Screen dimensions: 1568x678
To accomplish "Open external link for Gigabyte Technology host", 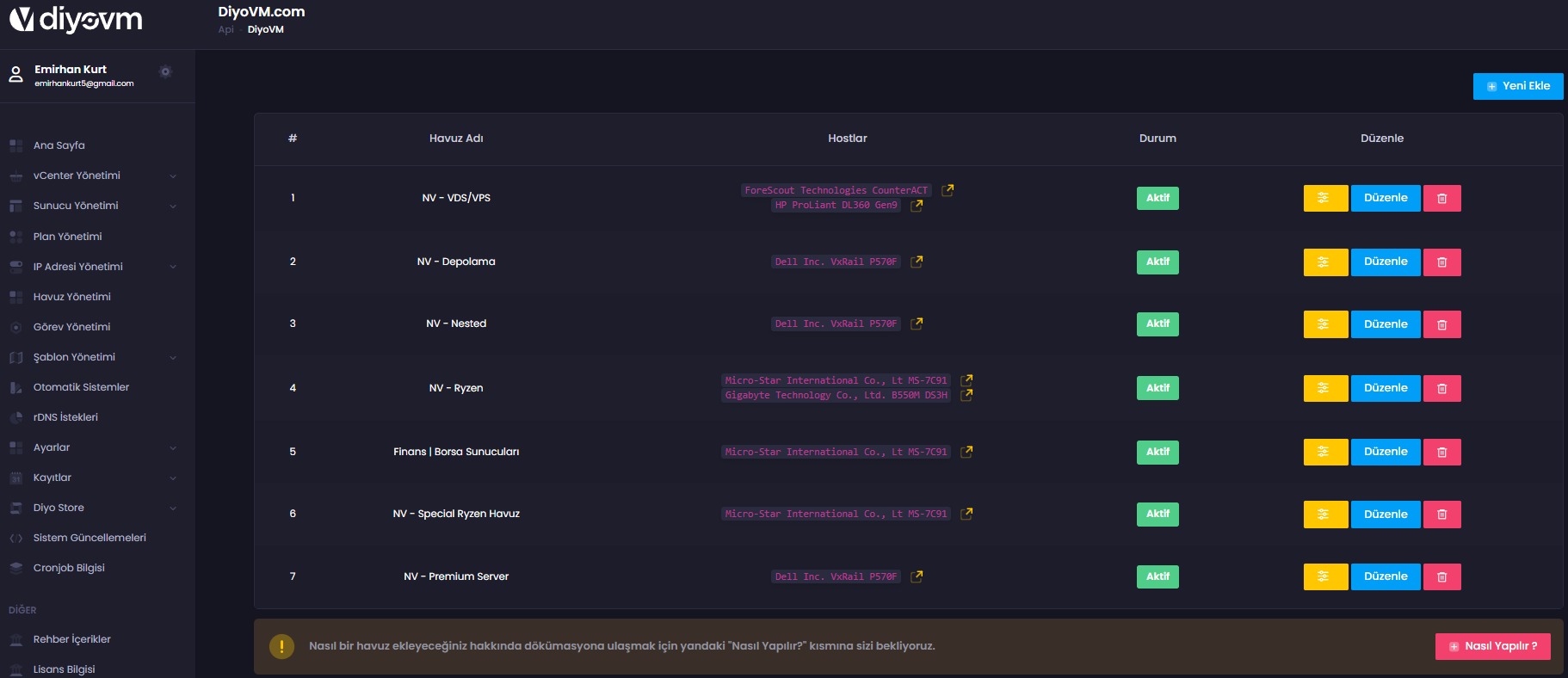I will (x=966, y=395).
